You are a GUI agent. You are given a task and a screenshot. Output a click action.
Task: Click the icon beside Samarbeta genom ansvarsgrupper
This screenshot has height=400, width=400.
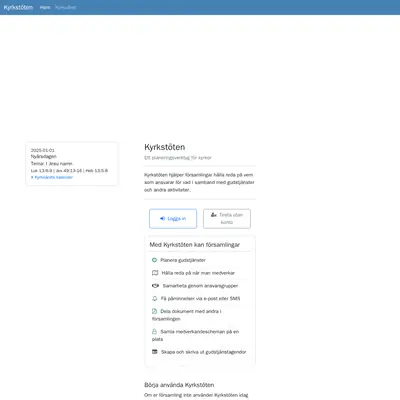tap(155, 286)
